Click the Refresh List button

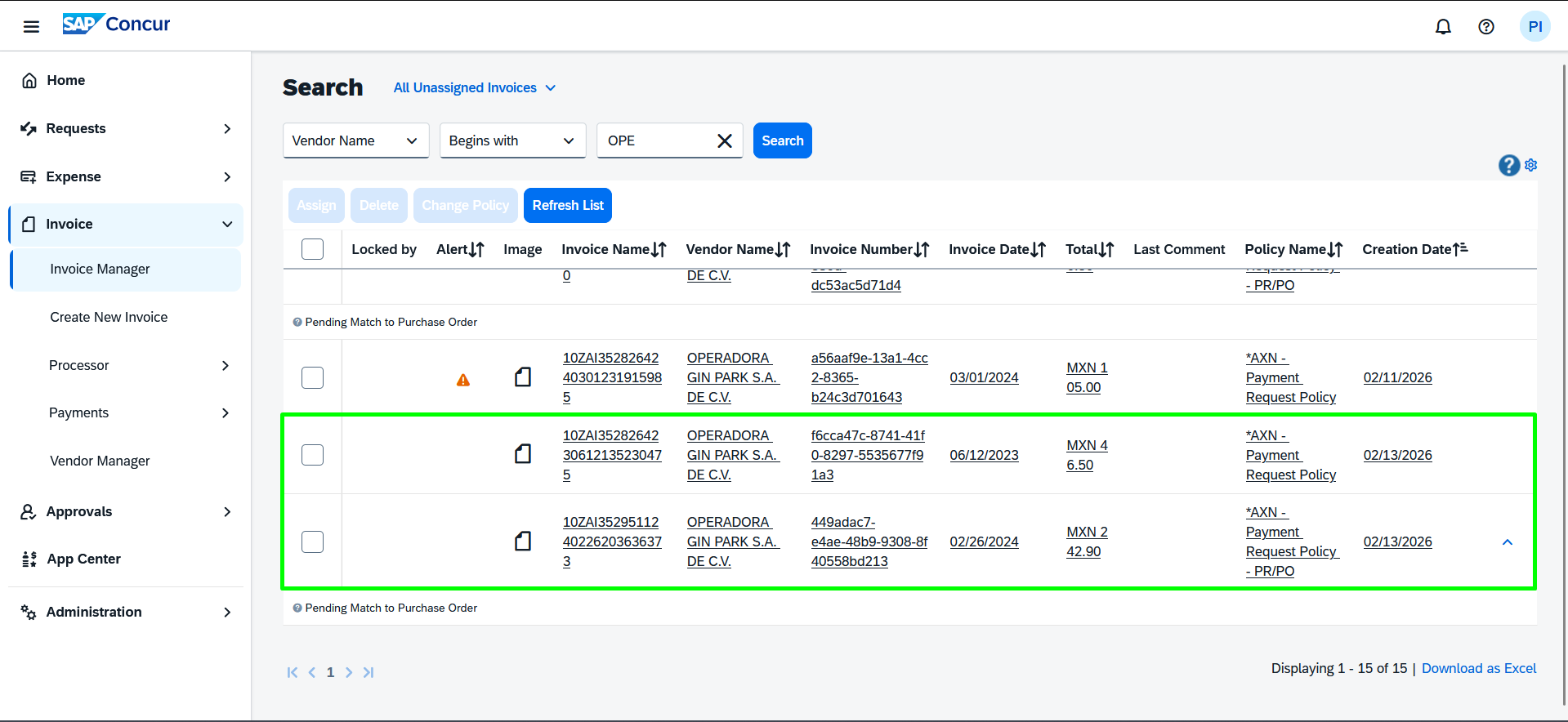[x=567, y=206]
